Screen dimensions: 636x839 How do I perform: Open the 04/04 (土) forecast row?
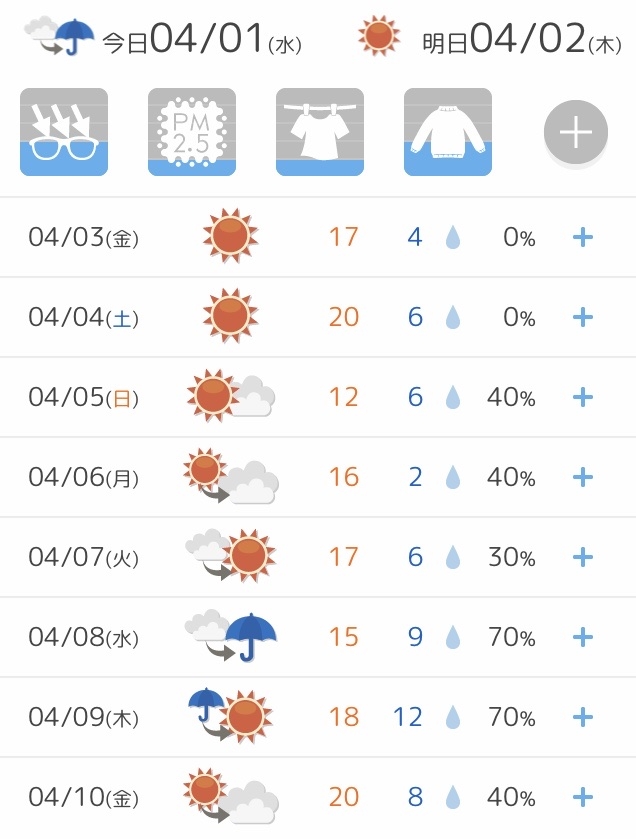[x=318, y=317]
